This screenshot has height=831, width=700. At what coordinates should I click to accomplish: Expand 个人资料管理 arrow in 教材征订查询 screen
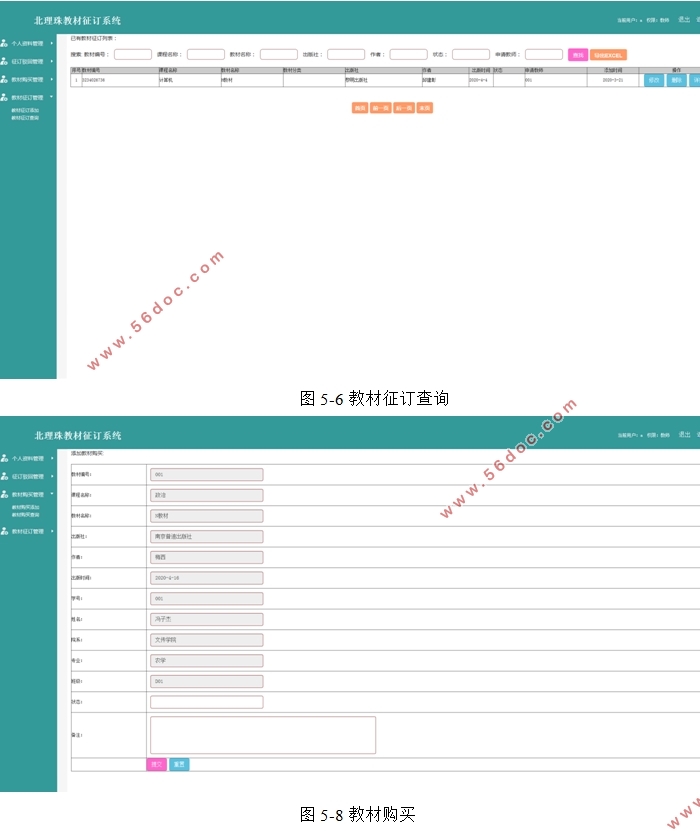tap(51, 43)
